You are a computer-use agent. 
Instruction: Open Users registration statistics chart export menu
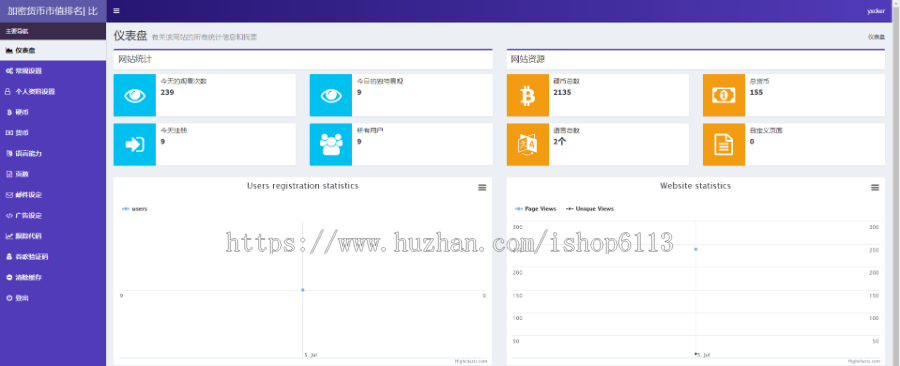point(482,188)
